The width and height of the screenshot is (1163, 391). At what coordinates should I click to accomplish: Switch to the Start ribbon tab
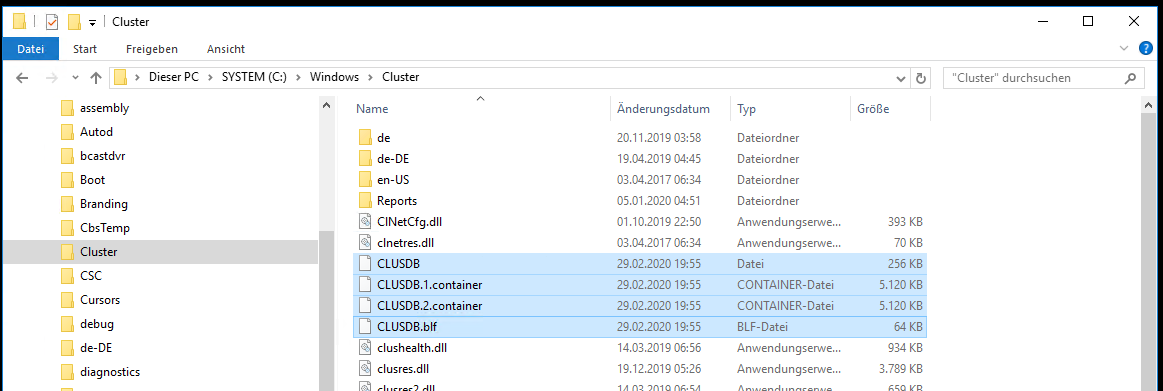click(x=85, y=49)
